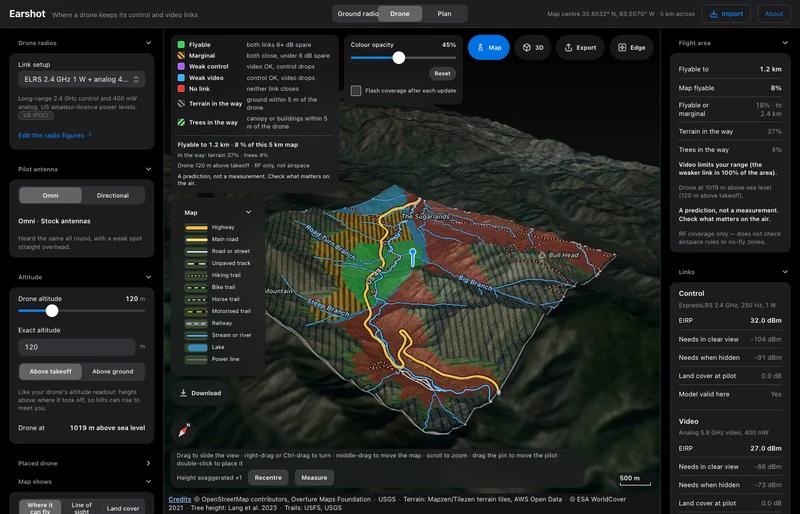Collapse the Altitude section

coord(148,277)
